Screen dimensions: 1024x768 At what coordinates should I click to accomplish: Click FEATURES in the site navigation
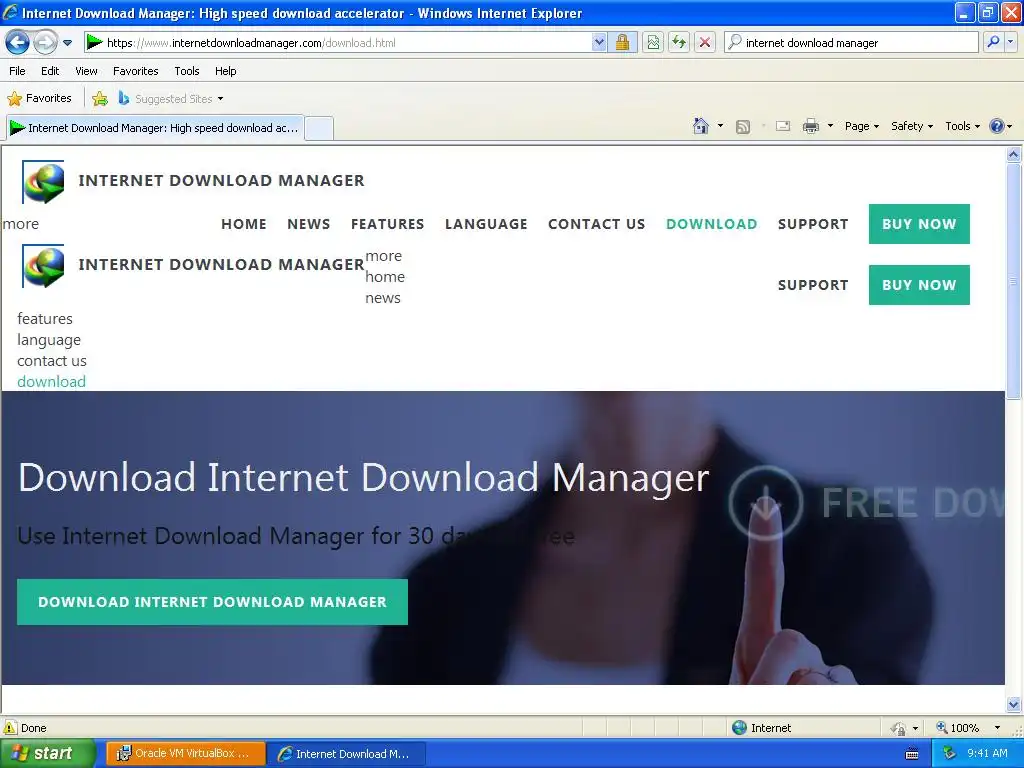(x=387, y=224)
